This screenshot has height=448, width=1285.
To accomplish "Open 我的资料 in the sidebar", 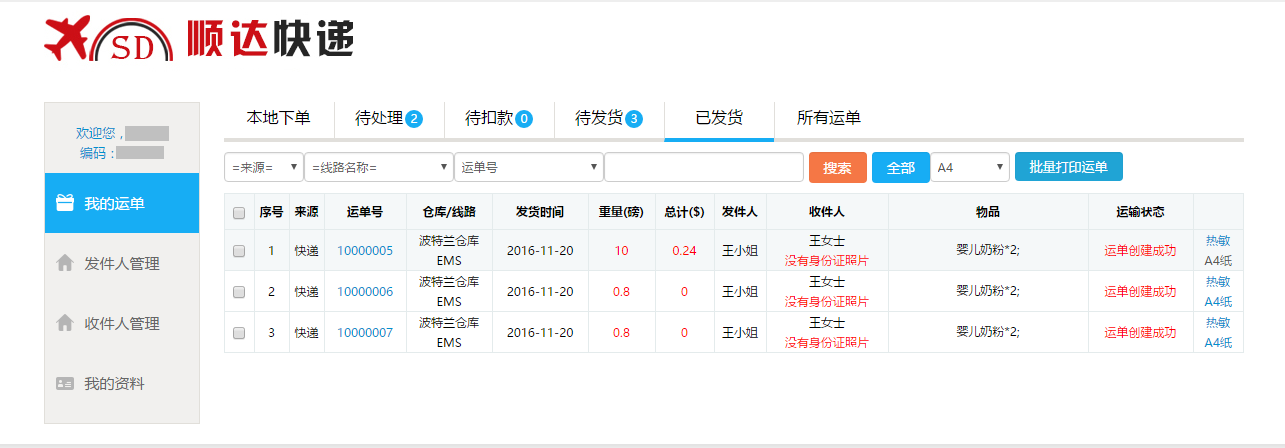I will [122, 383].
